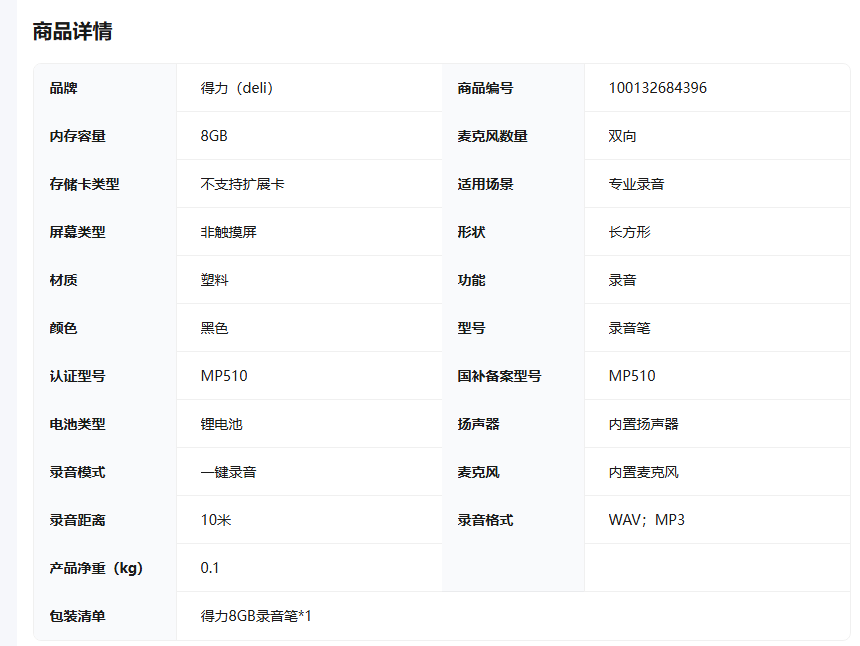
Task: Click MP510 value beside 国补备案型号
Action: [632, 376]
